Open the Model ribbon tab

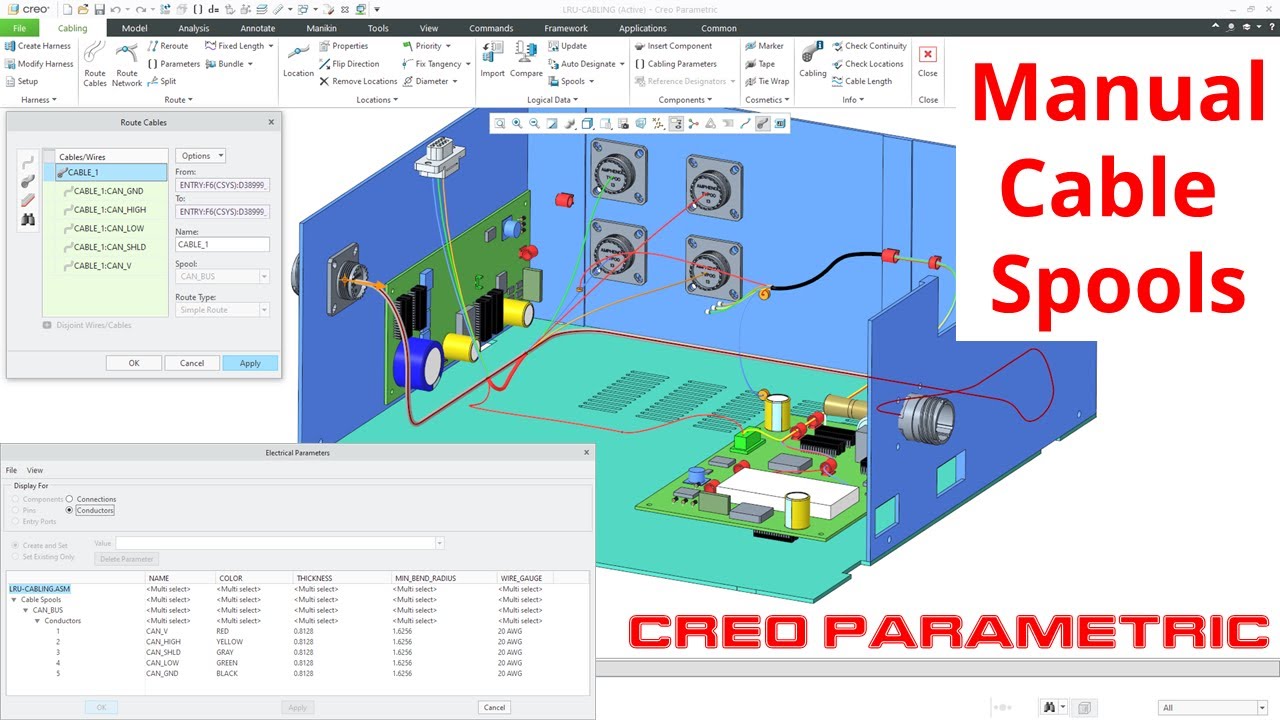coord(135,28)
